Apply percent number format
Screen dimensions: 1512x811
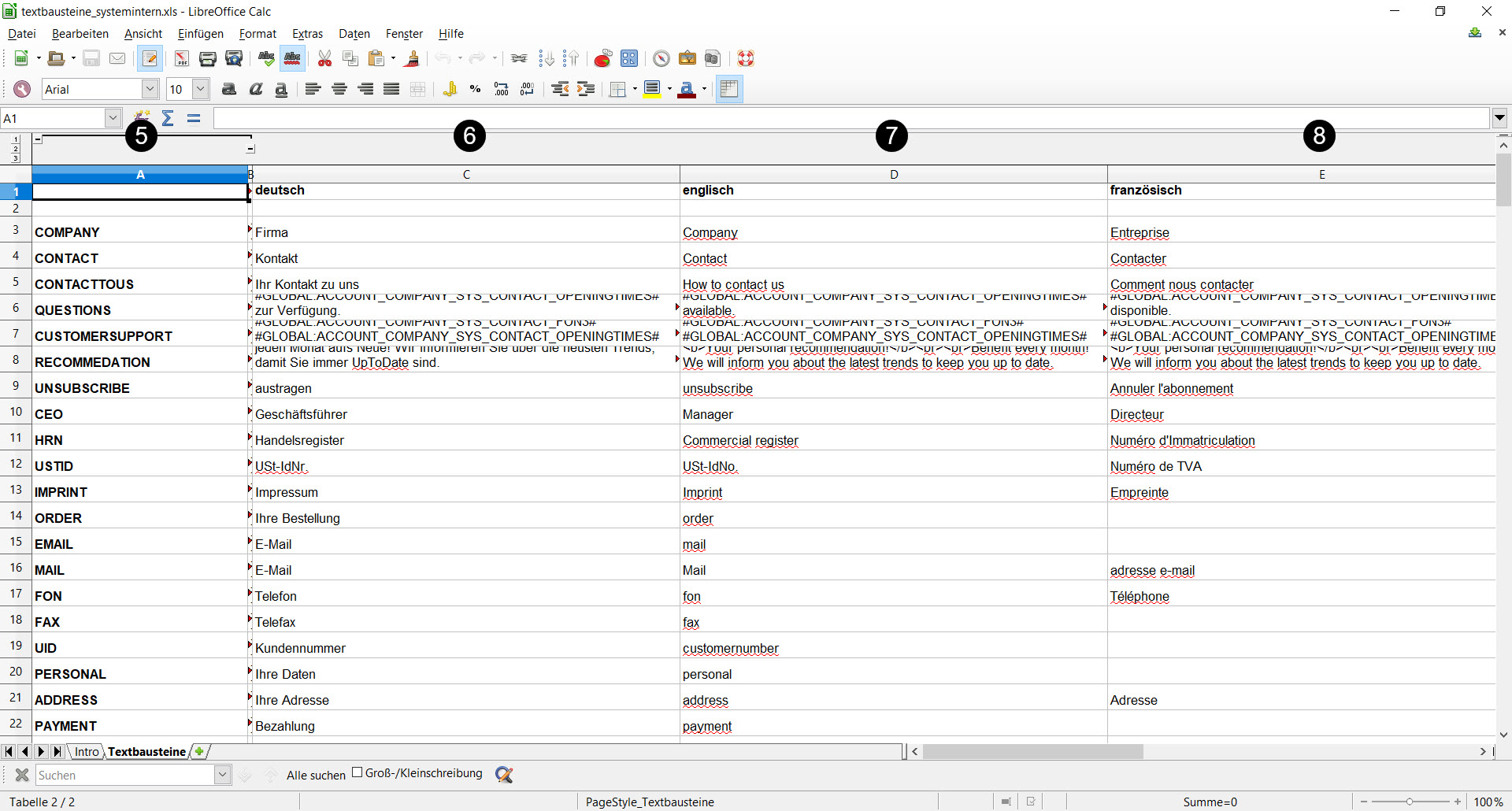click(x=475, y=89)
